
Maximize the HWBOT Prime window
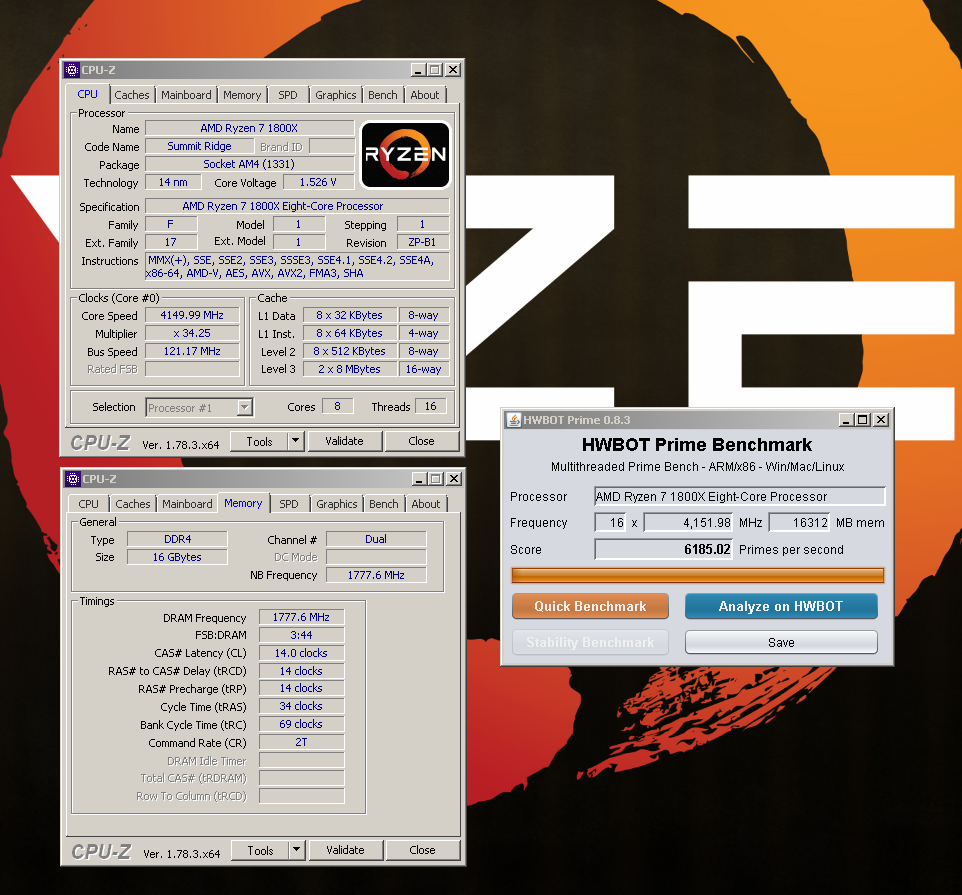click(863, 420)
